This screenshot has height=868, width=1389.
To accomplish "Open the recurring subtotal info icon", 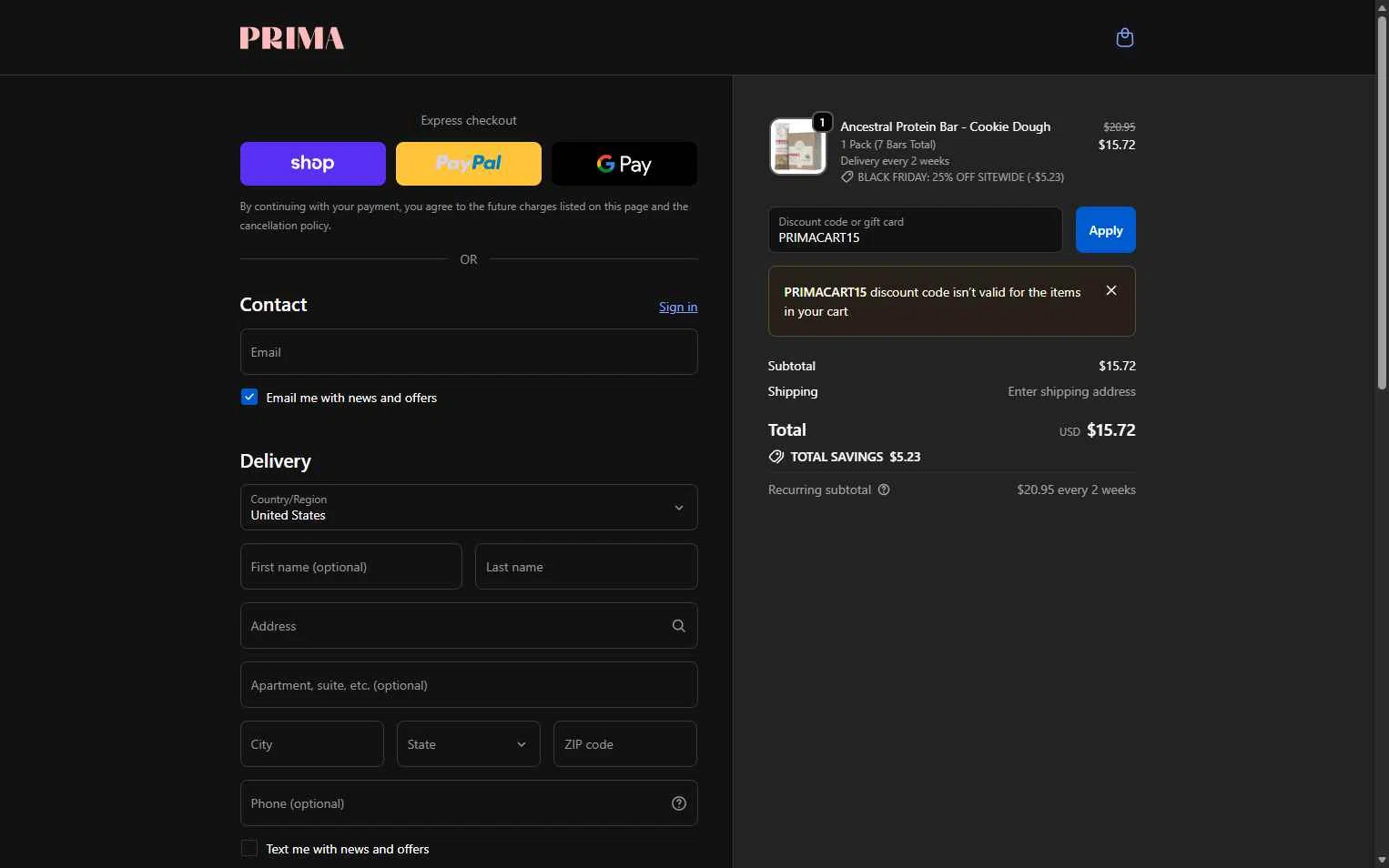I will [x=884, y=490].
